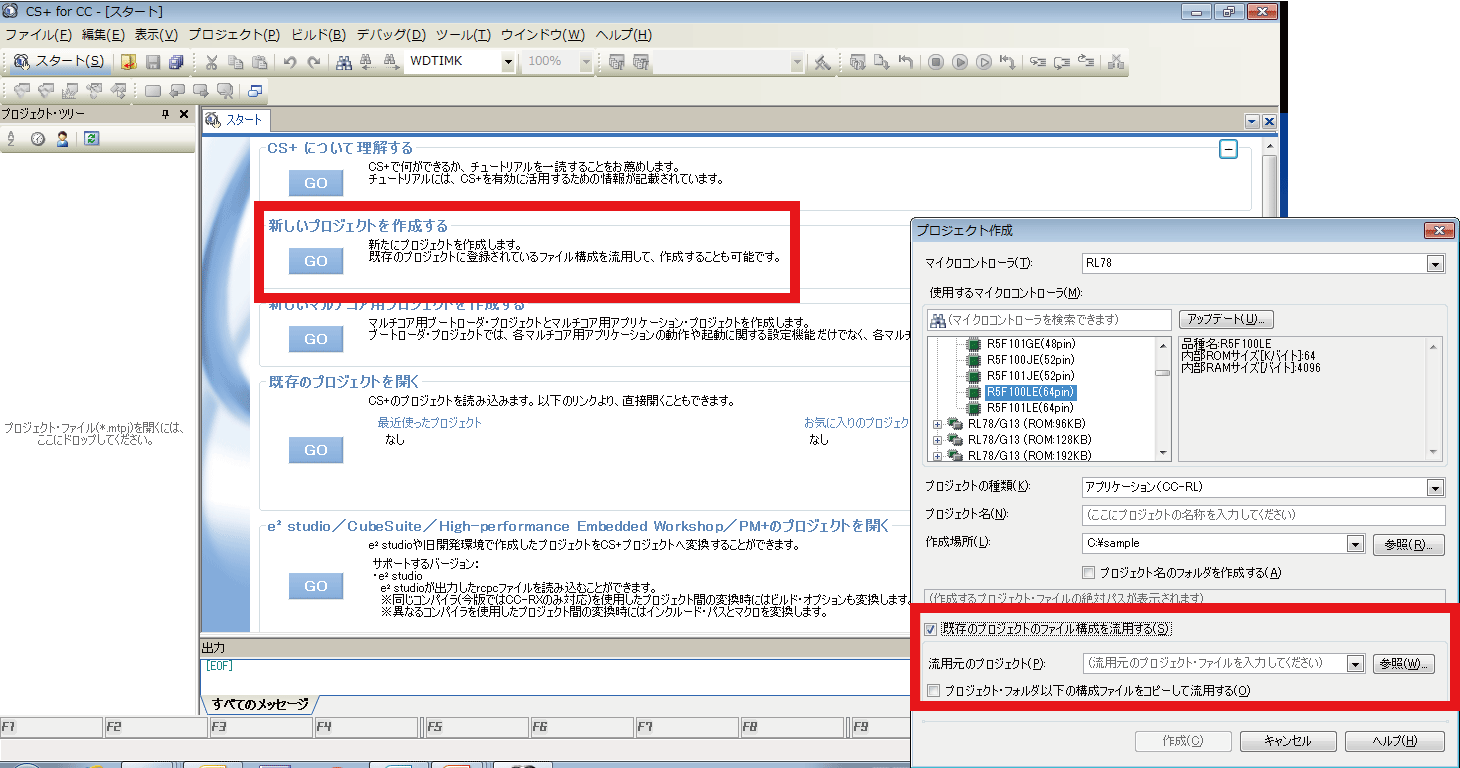Click the キャンセル button
Screen dimensions: 1460x768
point(1288,741)
